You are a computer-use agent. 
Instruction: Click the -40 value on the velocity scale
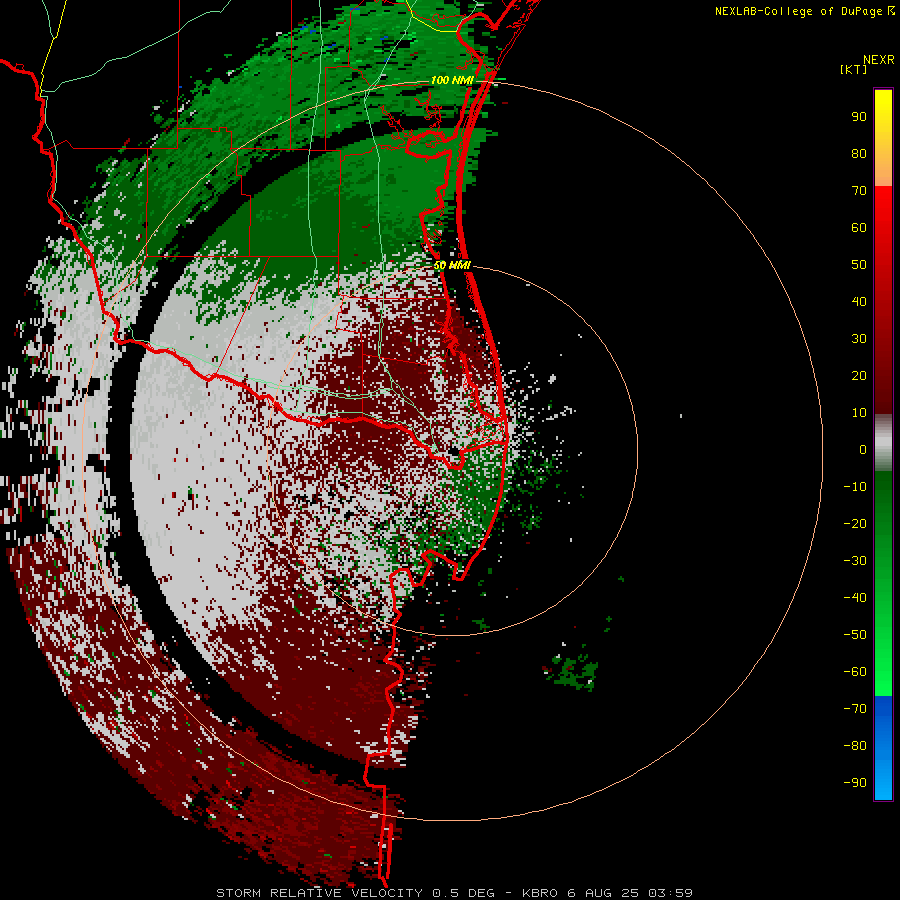pos(855,598)
